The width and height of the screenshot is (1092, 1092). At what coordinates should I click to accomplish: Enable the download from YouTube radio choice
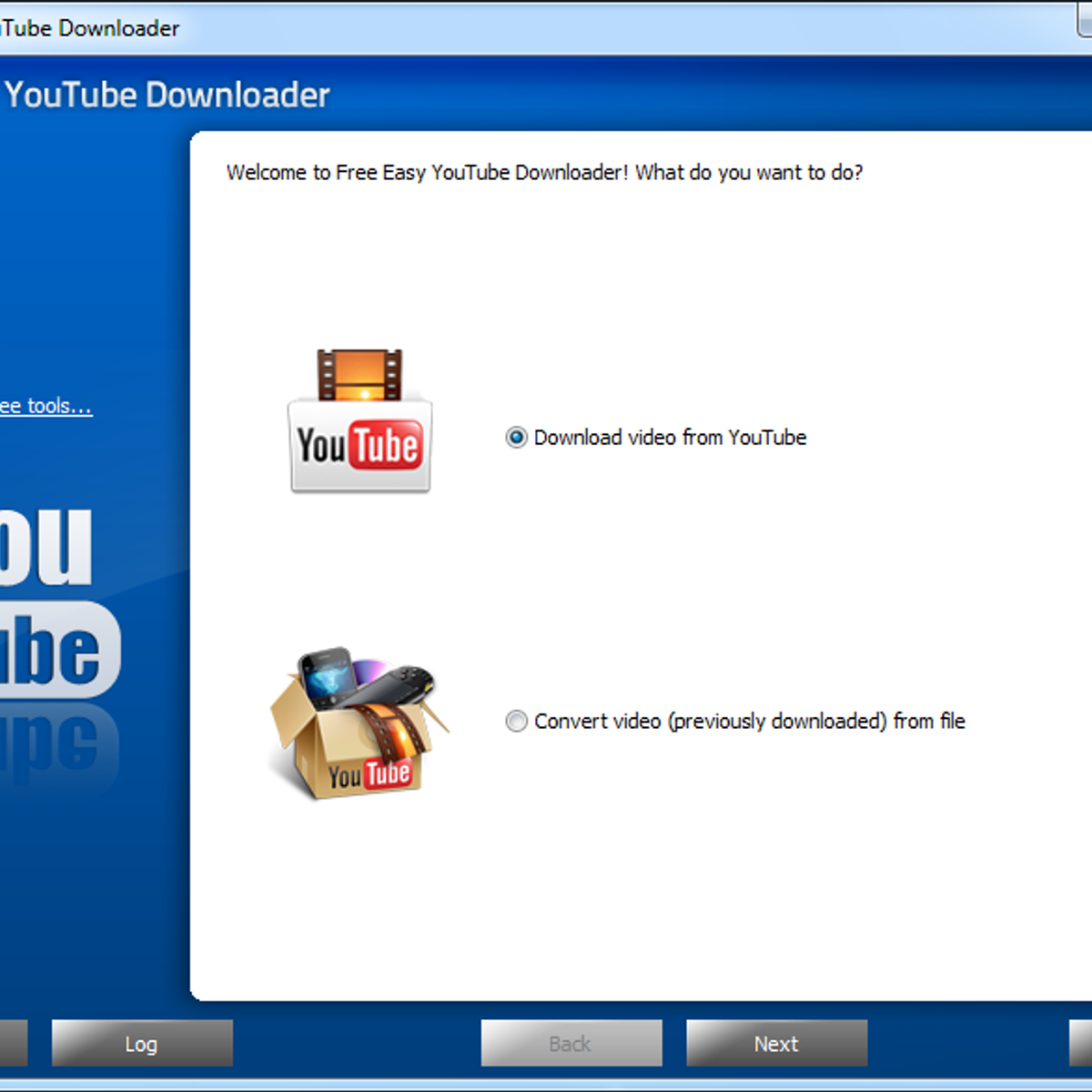(517, 438)
